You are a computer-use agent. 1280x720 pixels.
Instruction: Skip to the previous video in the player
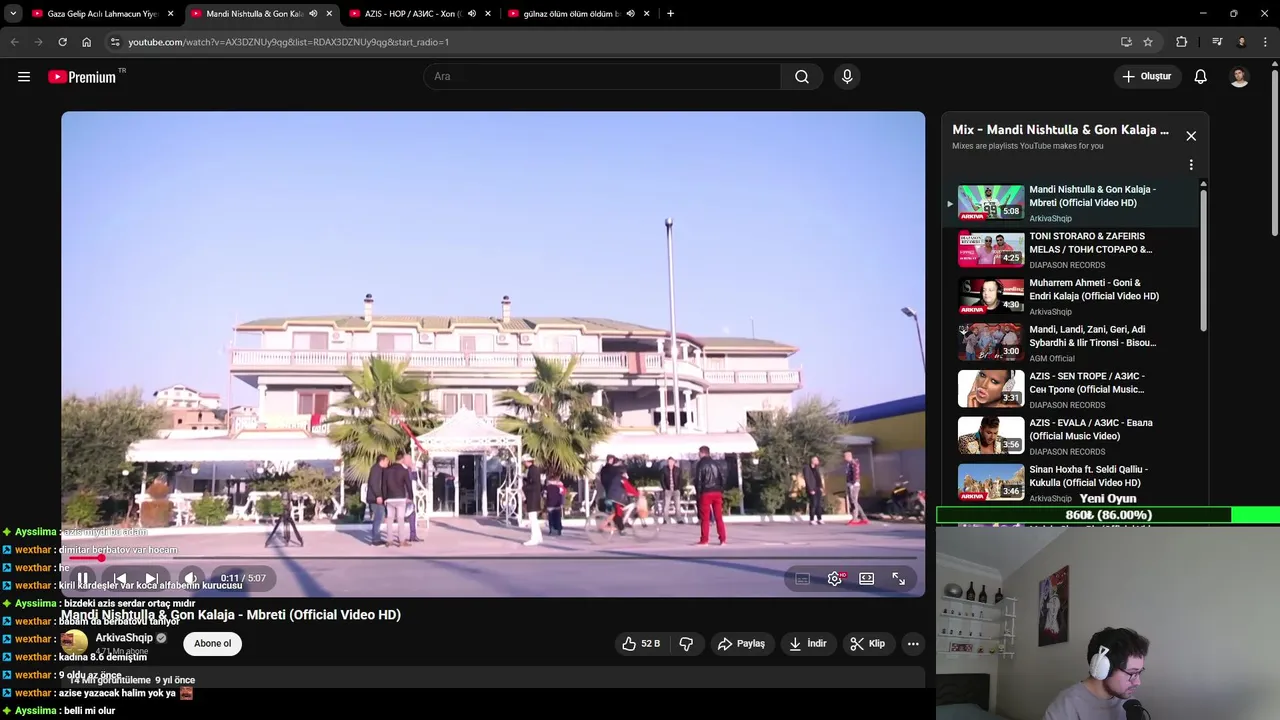(x=119, y=579)
